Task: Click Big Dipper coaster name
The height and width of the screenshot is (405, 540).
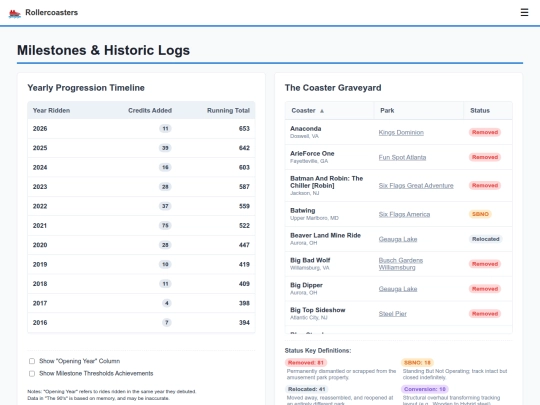Action: pos(306,285)
